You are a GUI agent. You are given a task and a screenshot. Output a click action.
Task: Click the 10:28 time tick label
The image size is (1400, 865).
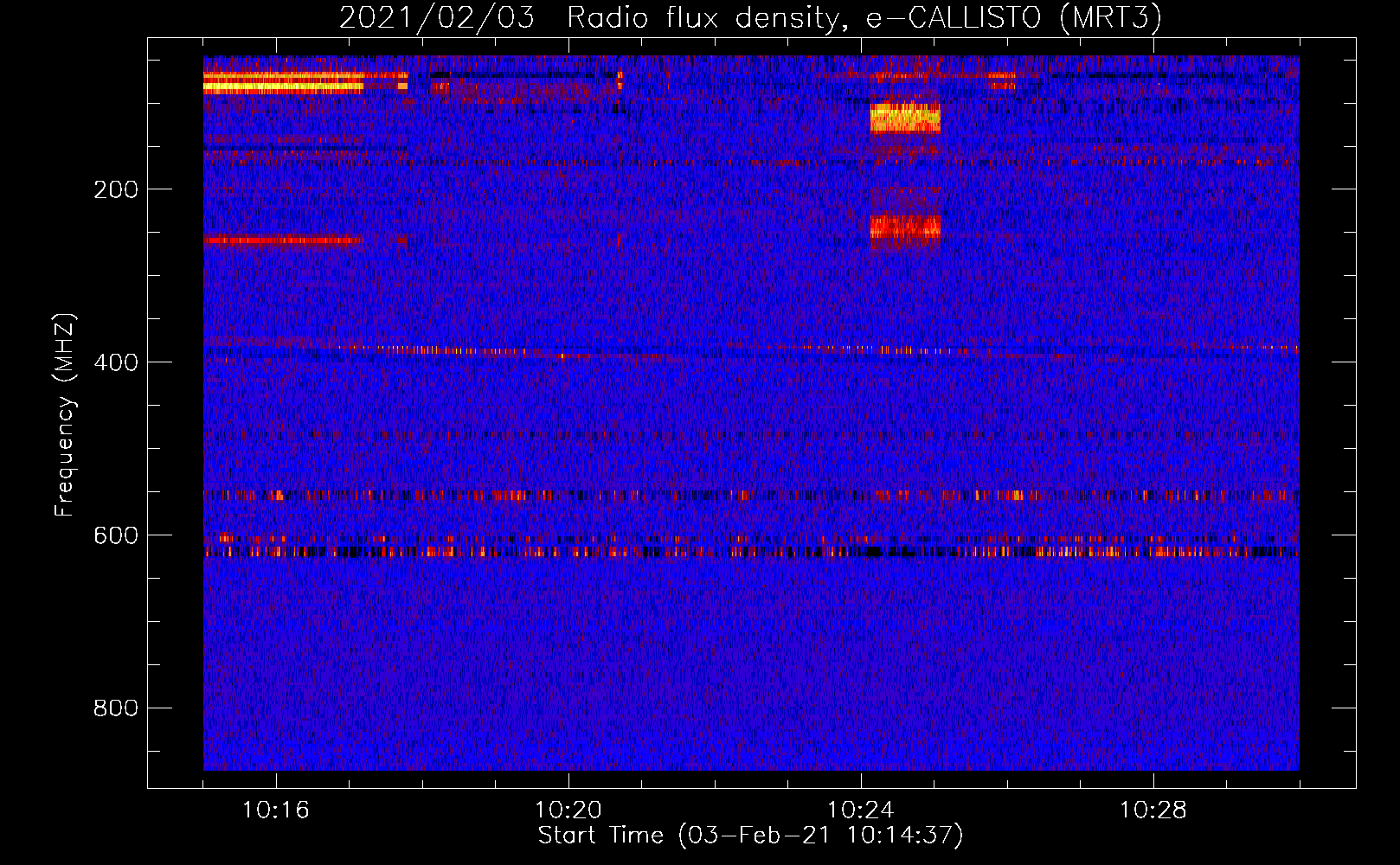1153,811
